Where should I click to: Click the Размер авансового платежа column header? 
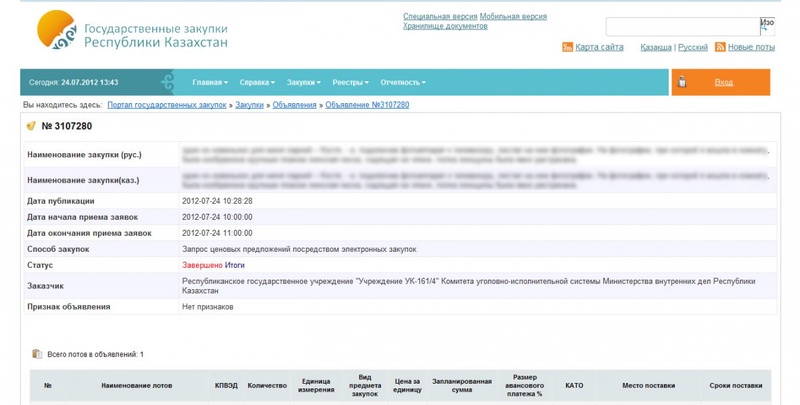(524, 386)
